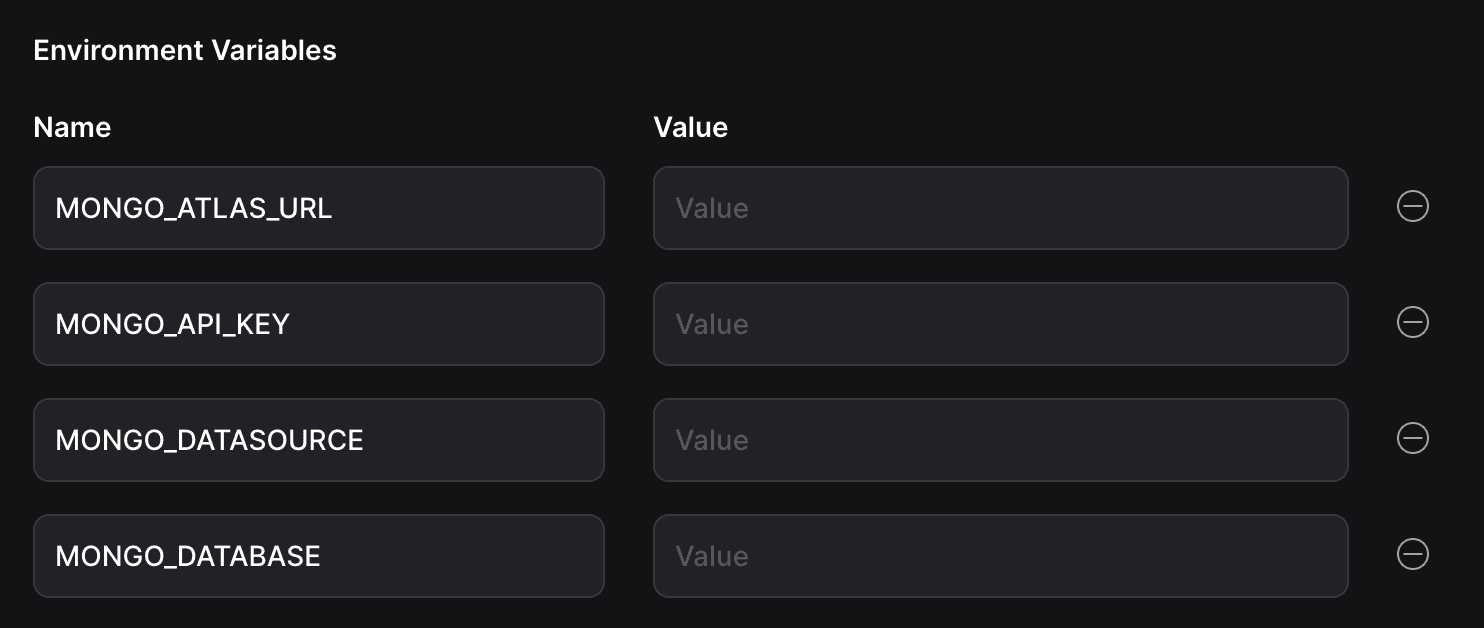This screenshot has height=628, width=1484.
Task: Click the remove icon for MONGO_DATASOURCE row
Action: [1412, 438]
